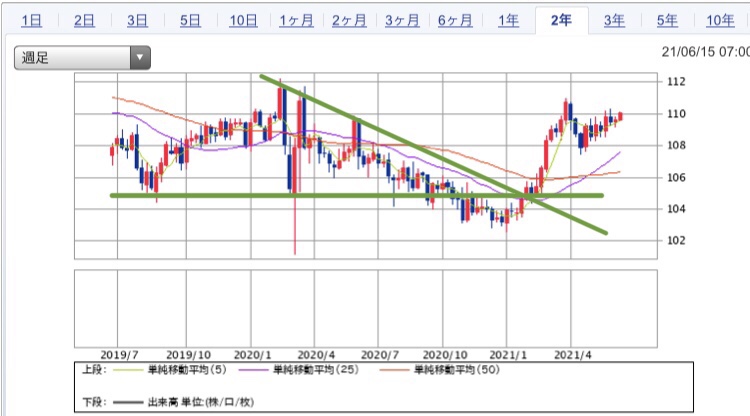Click the 下段 legend row label

[x=94, y=402]
